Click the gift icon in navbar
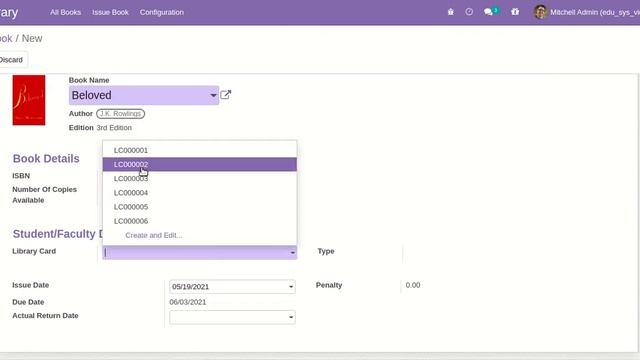The image size is (640, 360). click(515, 12)
